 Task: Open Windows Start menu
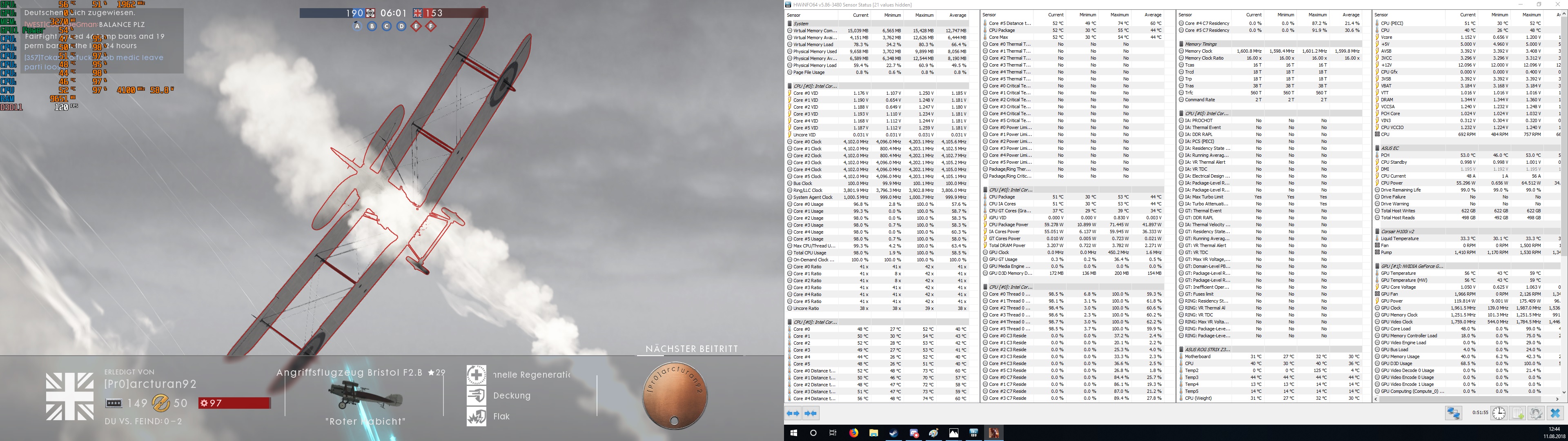[794, 433]
